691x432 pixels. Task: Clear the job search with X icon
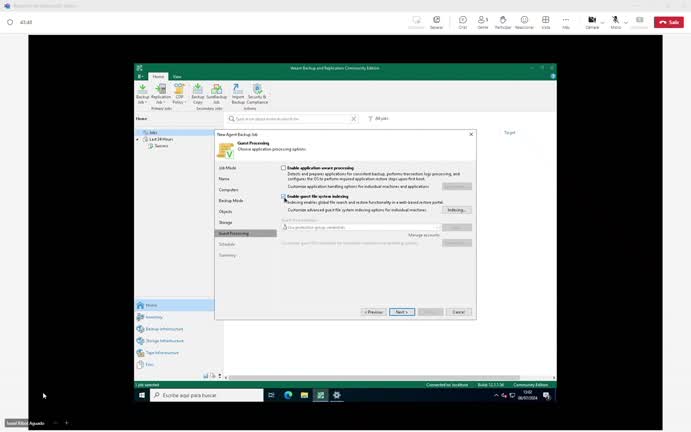pyautogui.click(x=353, y=119)
